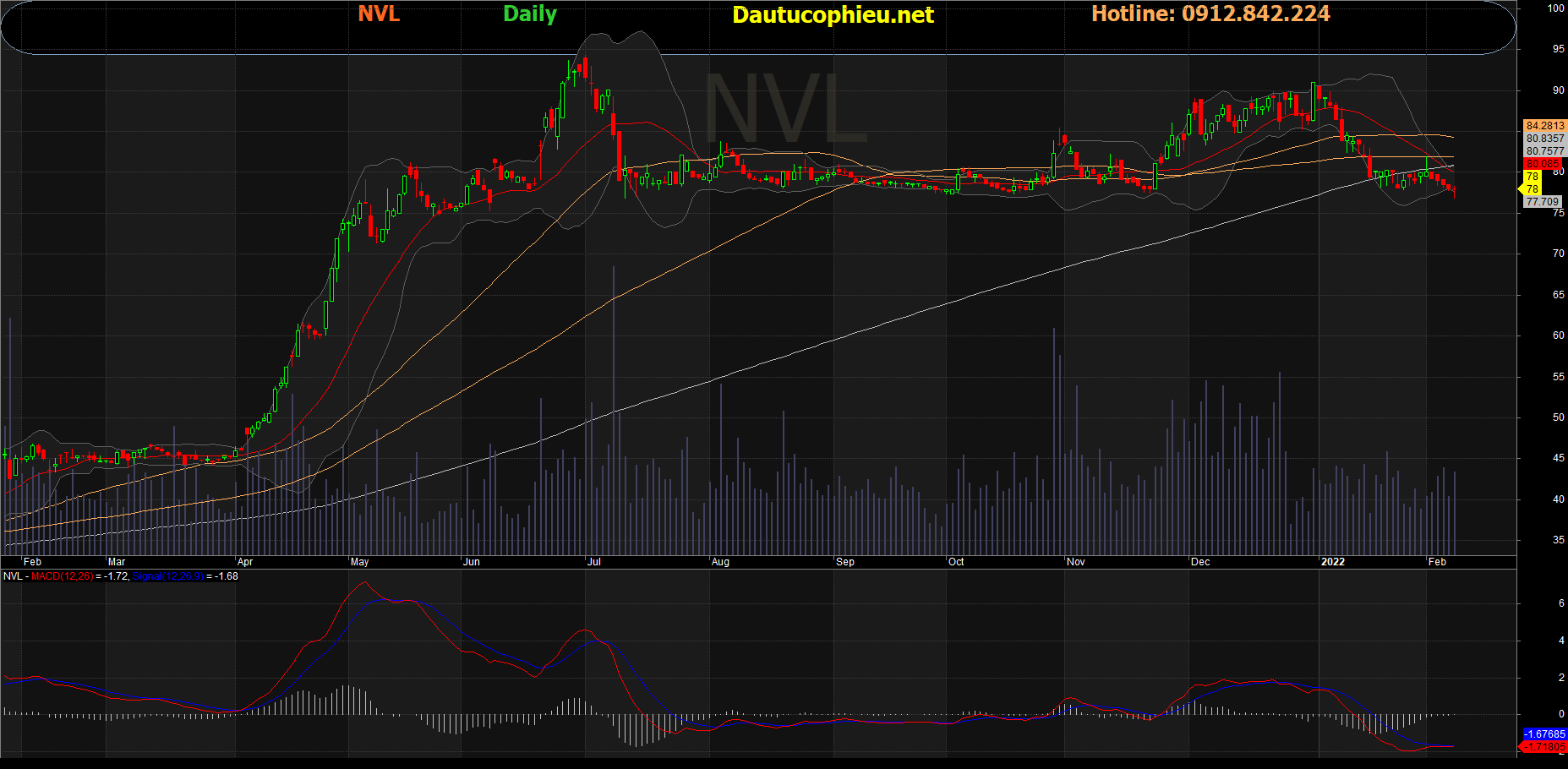This screenshot has height=769, width=1568.
Task: Select the Nov label on the time axis
Action: click(x=1075, y=562)
